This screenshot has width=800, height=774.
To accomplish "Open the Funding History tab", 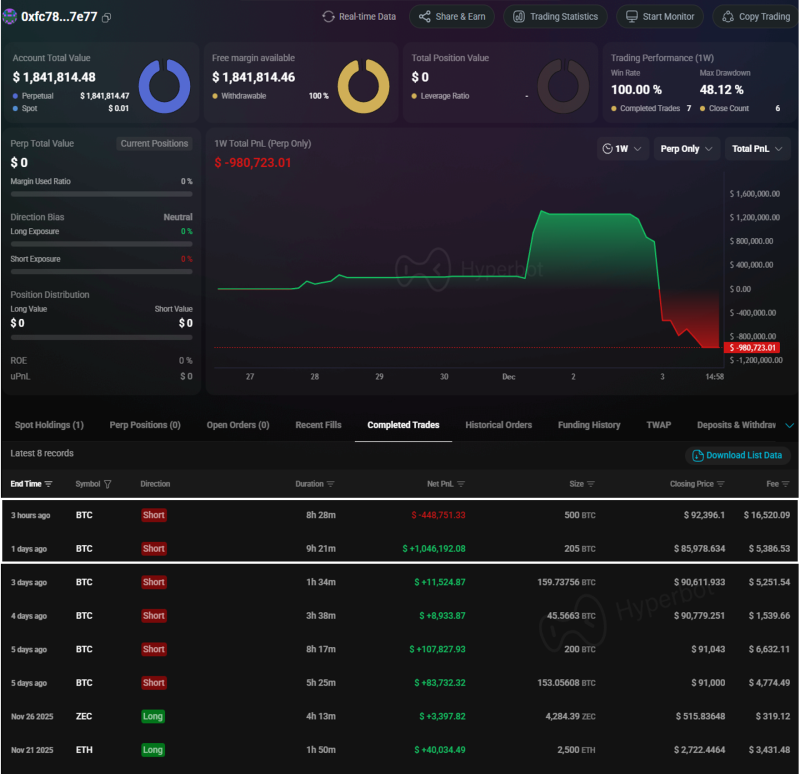I will pyautogui.click(x=589, y=424).
